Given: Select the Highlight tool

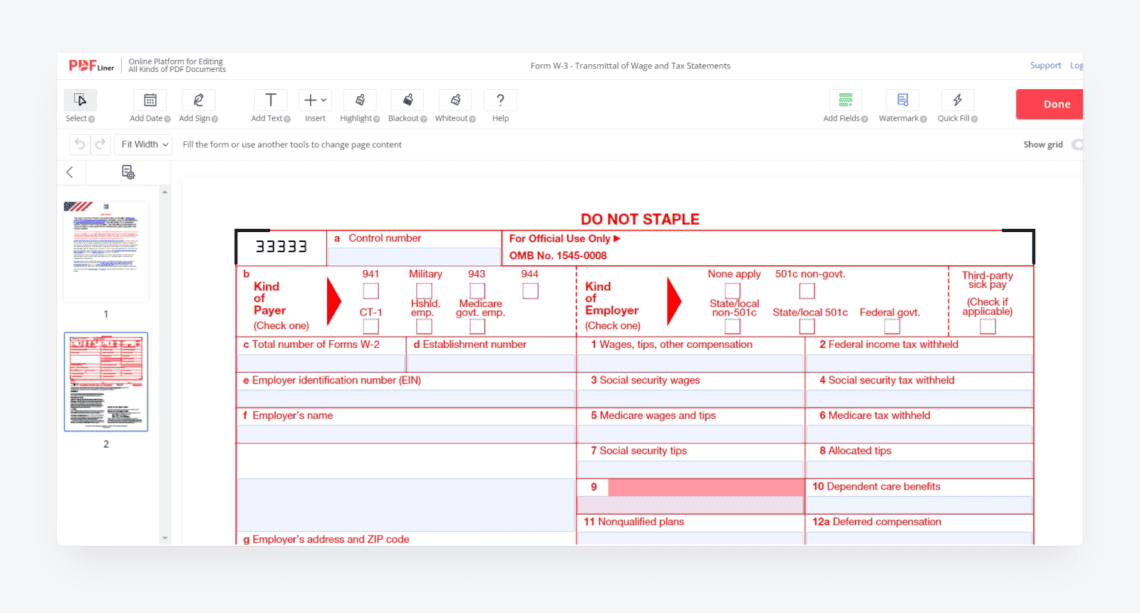Looking at the screenshot, I should pos(359,101).
